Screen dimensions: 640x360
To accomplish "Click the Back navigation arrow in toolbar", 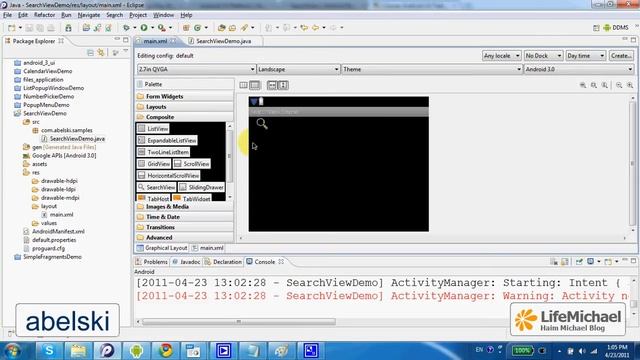I will point(316,28).
